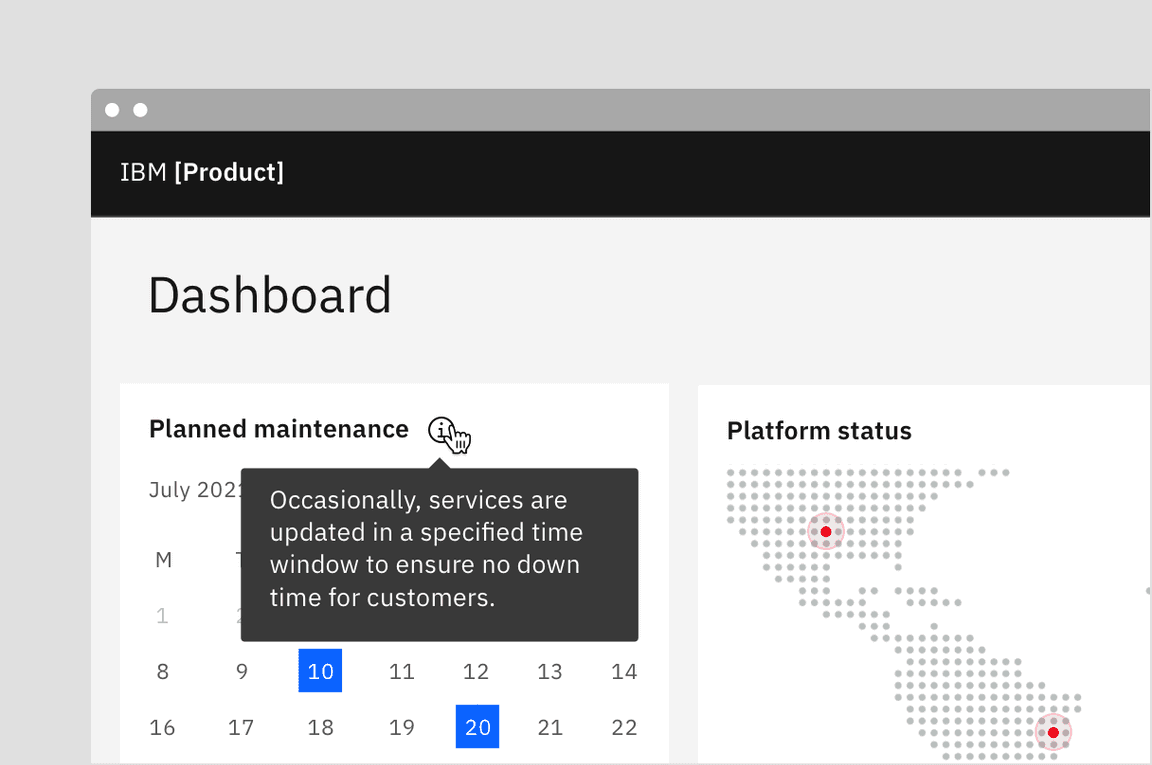Screen dimensions: 1152x765
Task: Click the red status marker over South America
Action: point(1053,732)
